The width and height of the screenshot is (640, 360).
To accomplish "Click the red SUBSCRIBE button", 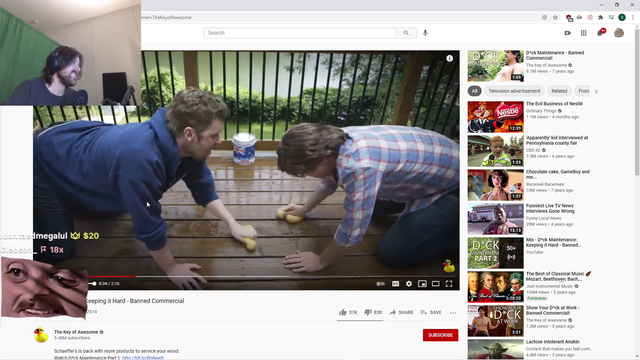I will (440, 335).
